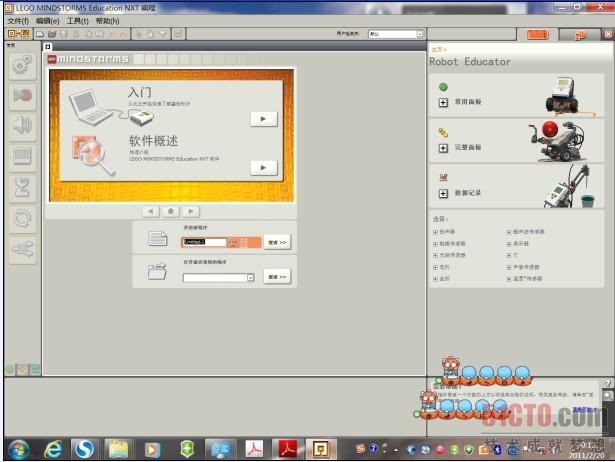Launch Internet Explorer from the taskbar
Viewport: 615px width, 462px height.
(53, 449)
